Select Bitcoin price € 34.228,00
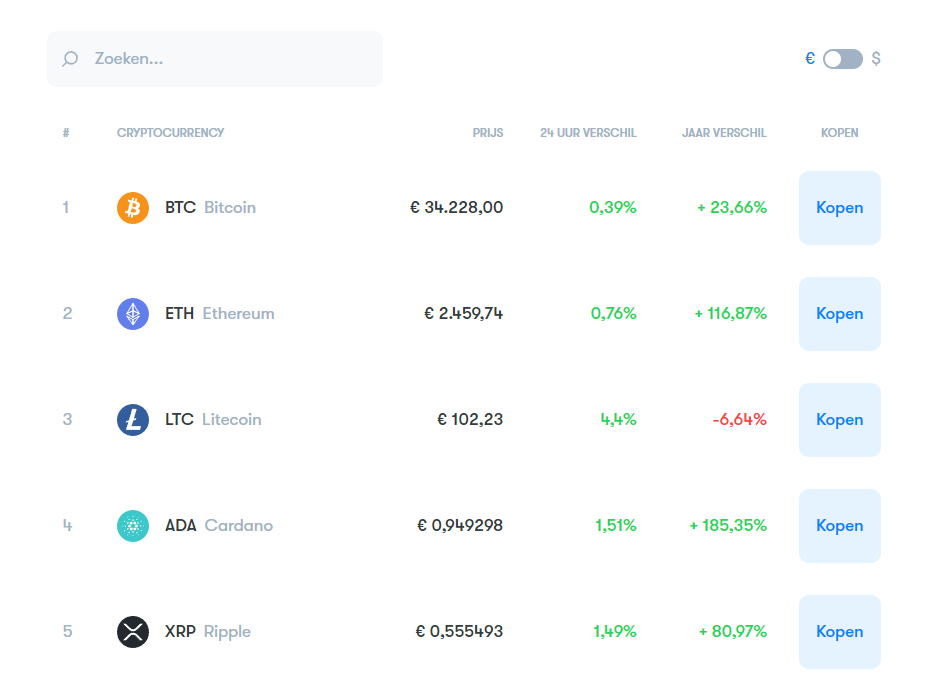The image size is (941, 688). (x=457, y=208)
